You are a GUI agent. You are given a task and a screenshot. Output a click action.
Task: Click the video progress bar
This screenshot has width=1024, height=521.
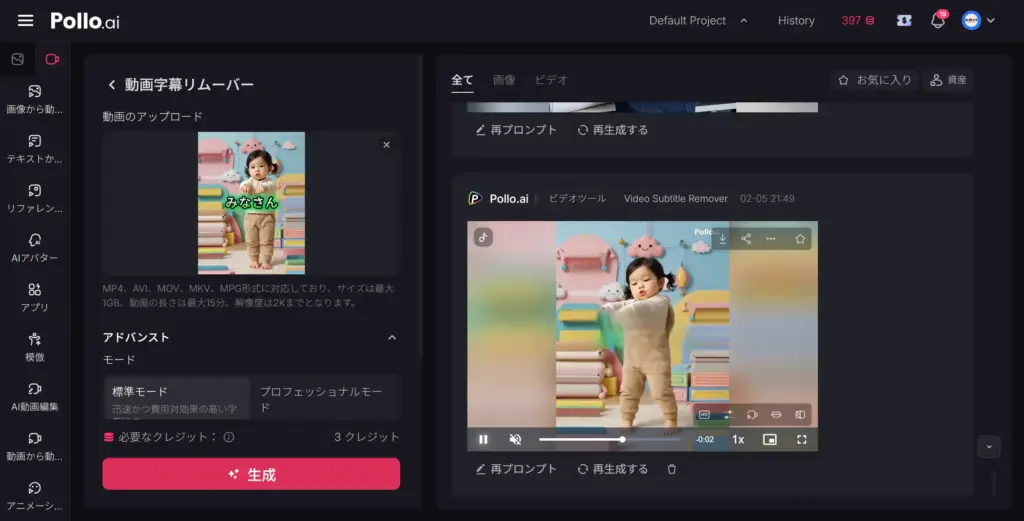coord(610,439)
